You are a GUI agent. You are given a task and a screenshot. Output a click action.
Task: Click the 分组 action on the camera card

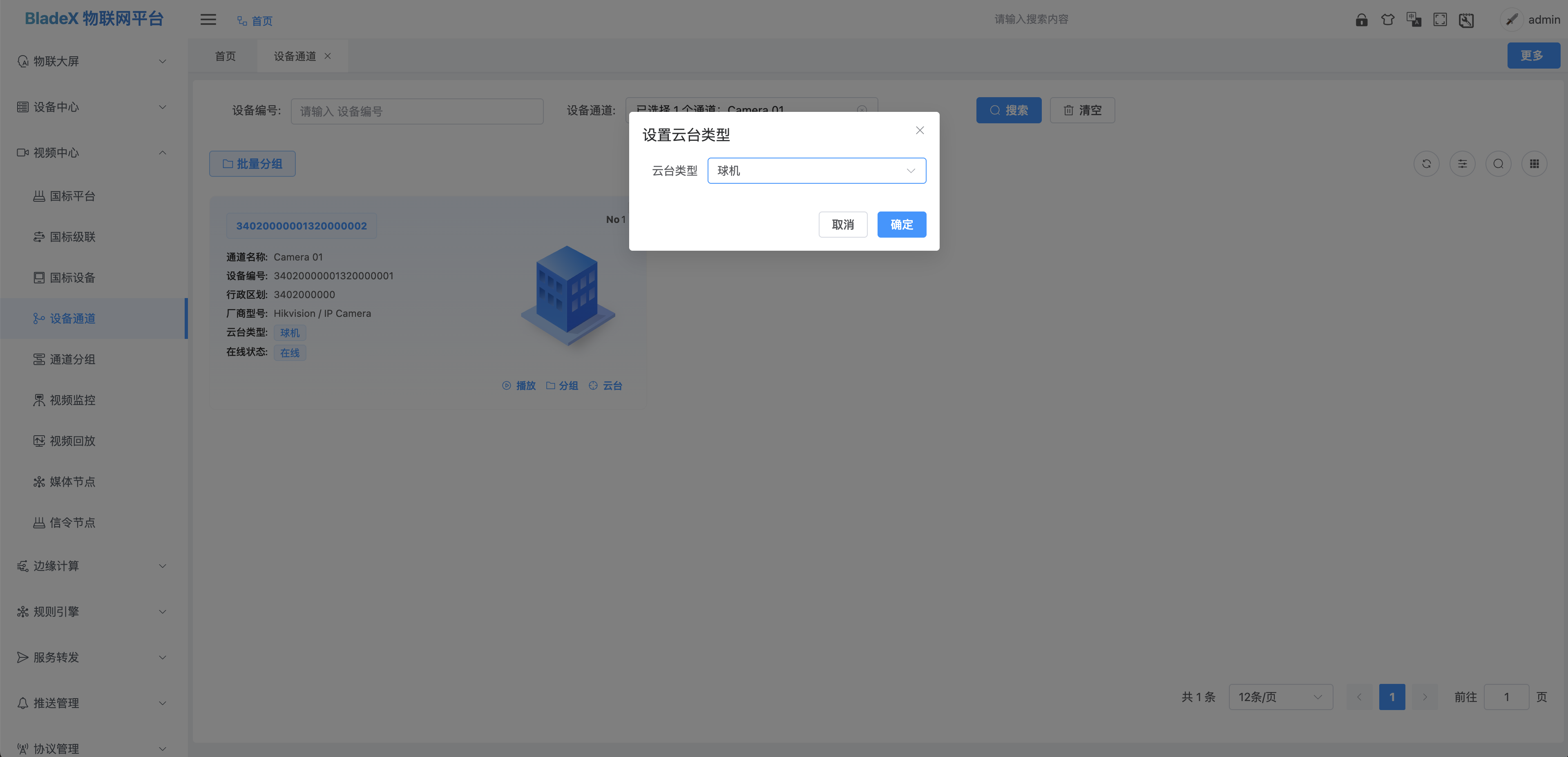[x=562, y=386]
